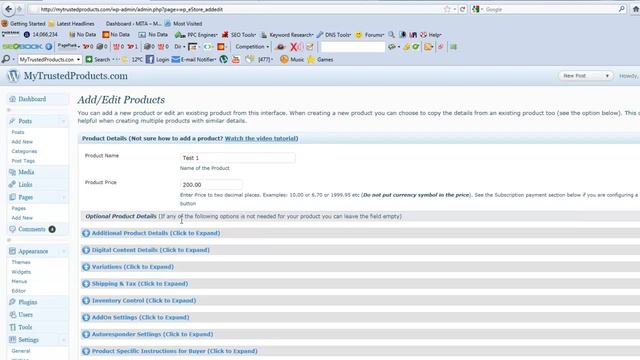The height and width of the screenshot is (360, 640).
Task: Open the Facebook Login toolbar icon
Action: [150, 60]
